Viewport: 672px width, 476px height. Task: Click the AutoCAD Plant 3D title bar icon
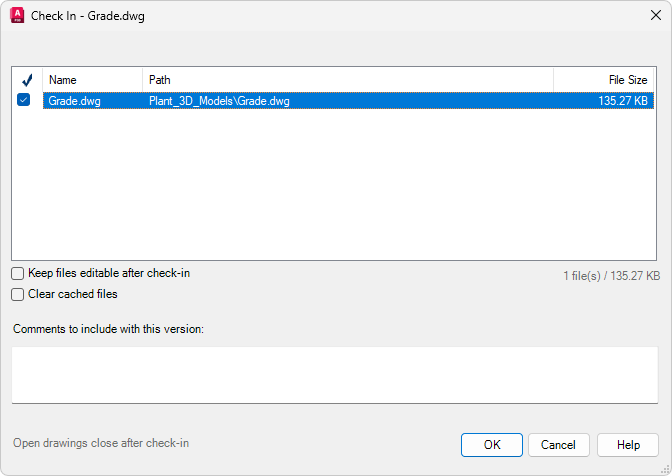pos(17,15)
